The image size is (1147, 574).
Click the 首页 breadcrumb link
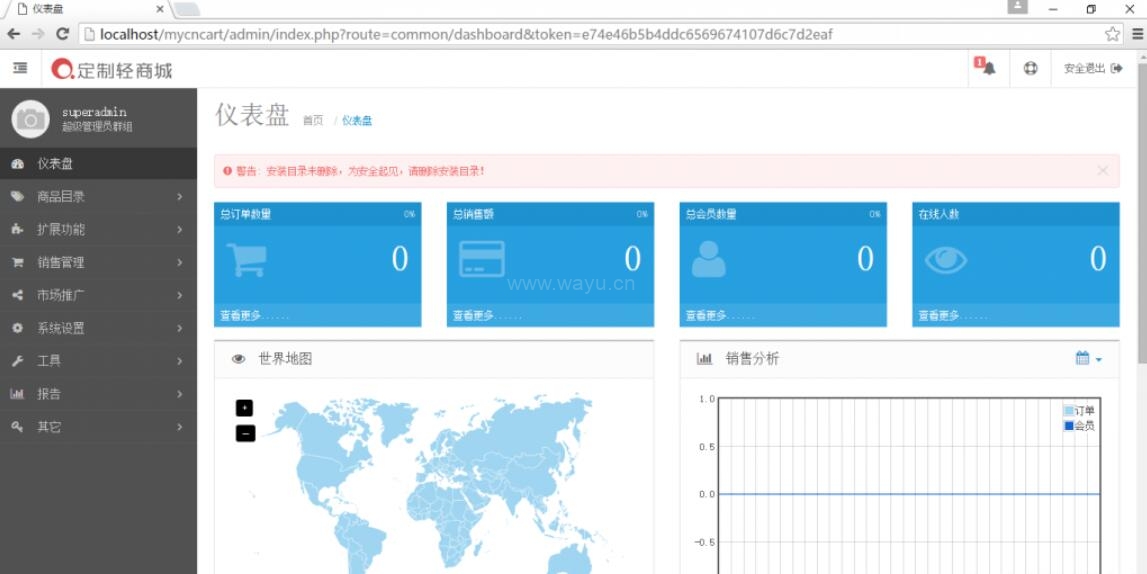point(313,121)
